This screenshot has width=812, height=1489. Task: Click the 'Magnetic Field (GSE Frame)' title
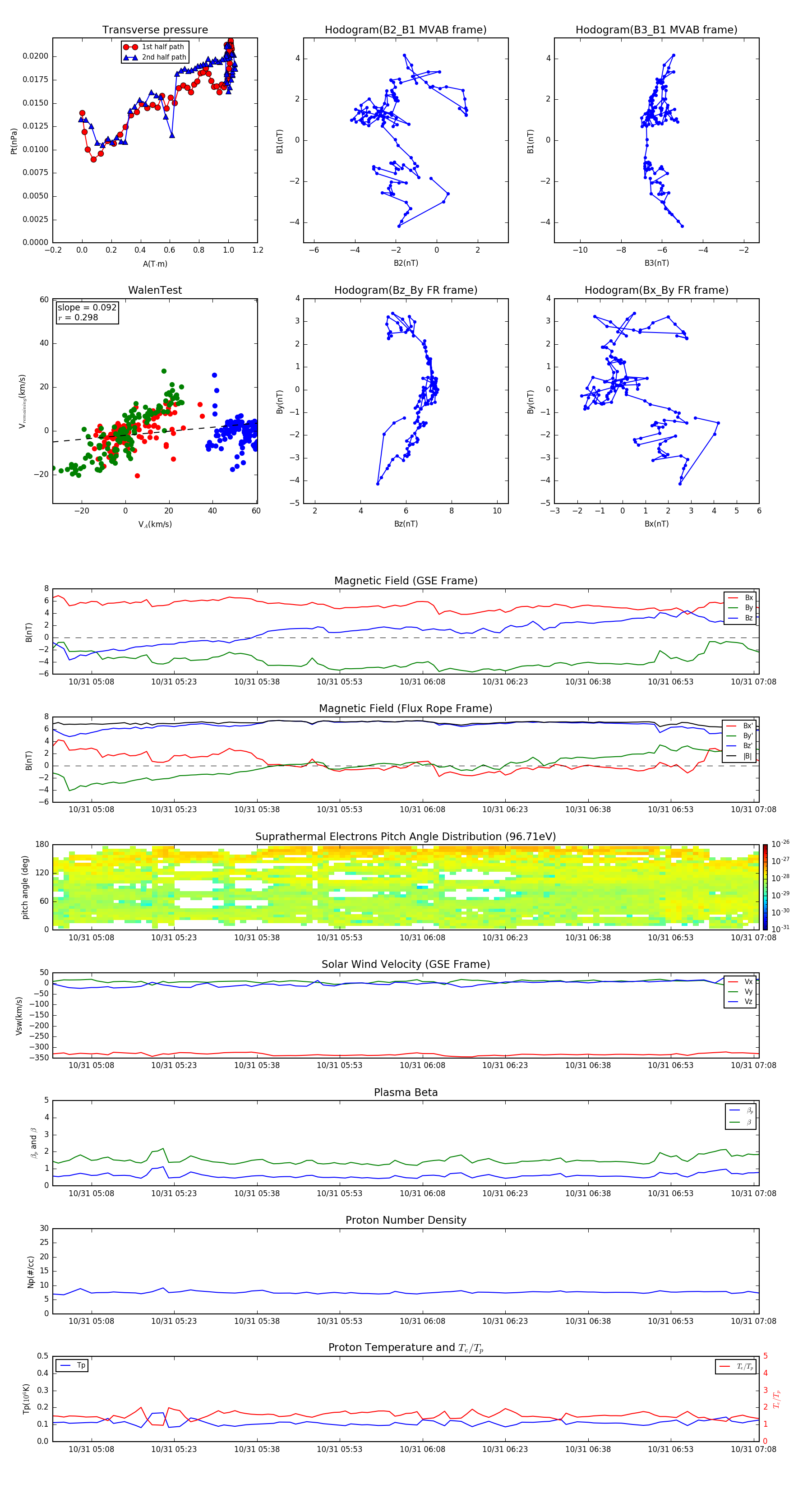(x=406, y=581)
